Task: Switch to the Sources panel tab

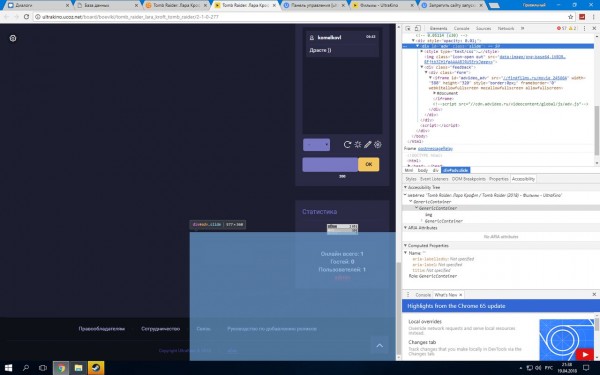Action: point(483,28)
